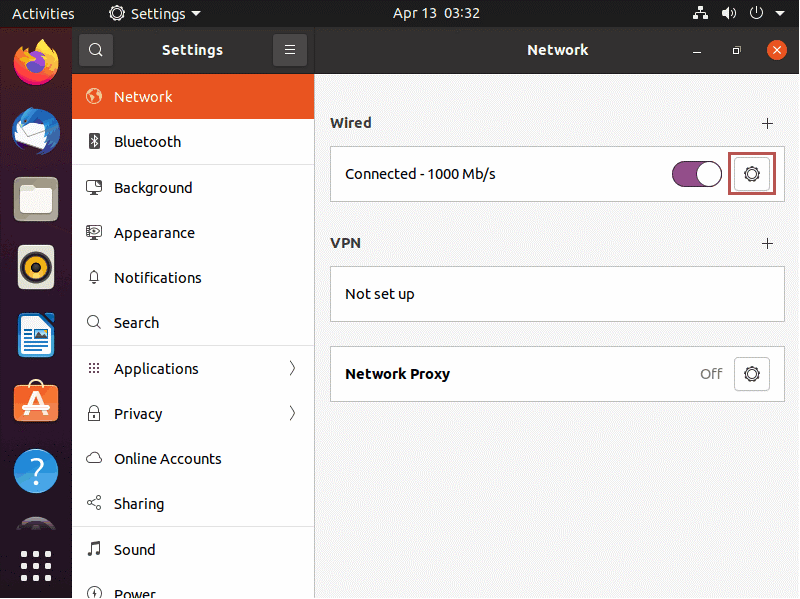
Task: Add a new VPN connection
Action: [x=767, y=243]
